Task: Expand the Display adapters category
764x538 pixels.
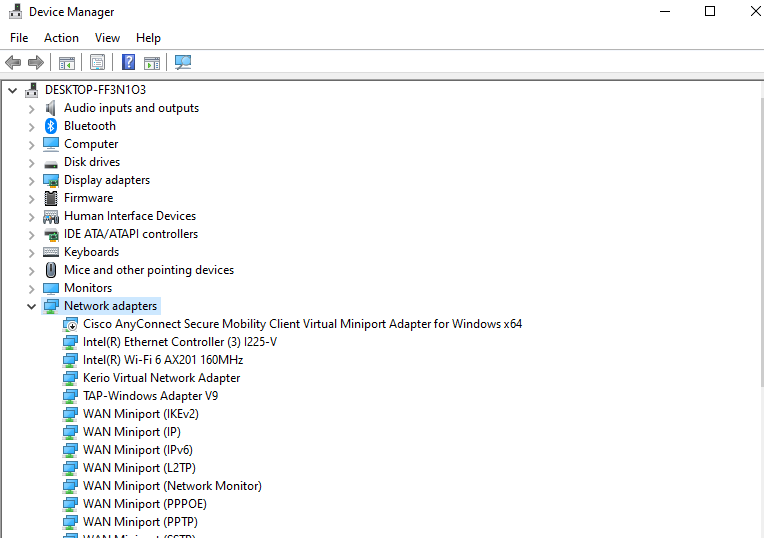Action: (x=32, y=181)
